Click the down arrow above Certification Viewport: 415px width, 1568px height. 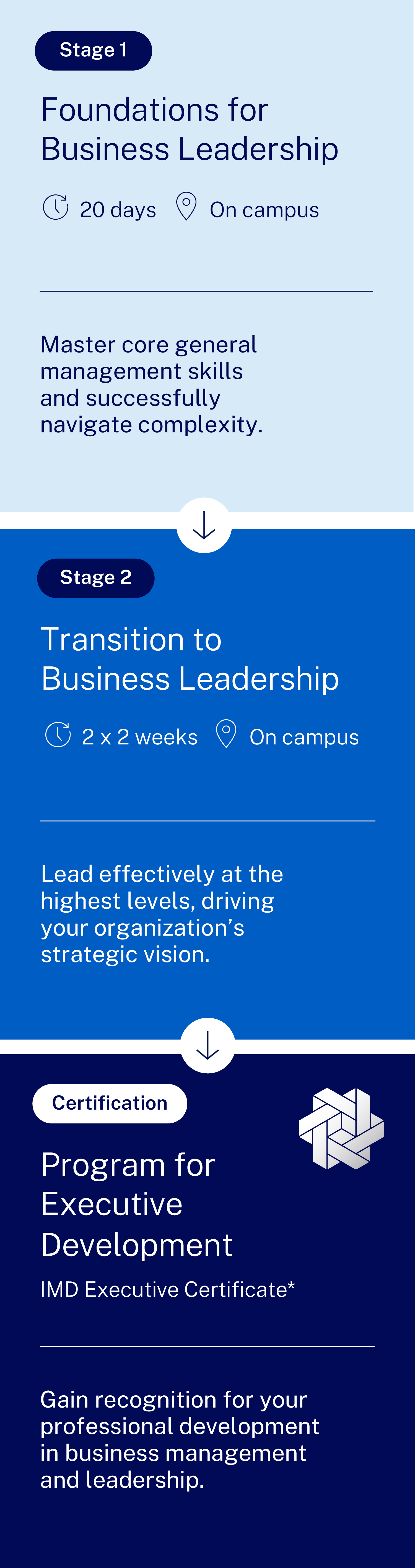pos(207,1045)
